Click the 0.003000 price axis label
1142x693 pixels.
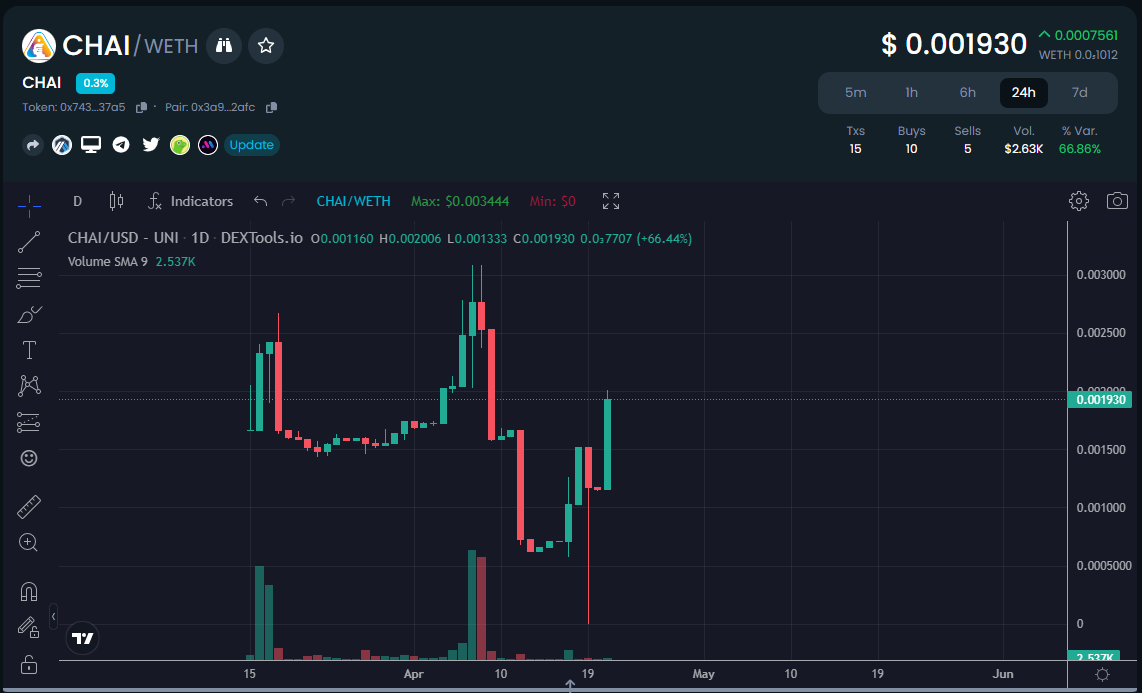click(1100, 274)
